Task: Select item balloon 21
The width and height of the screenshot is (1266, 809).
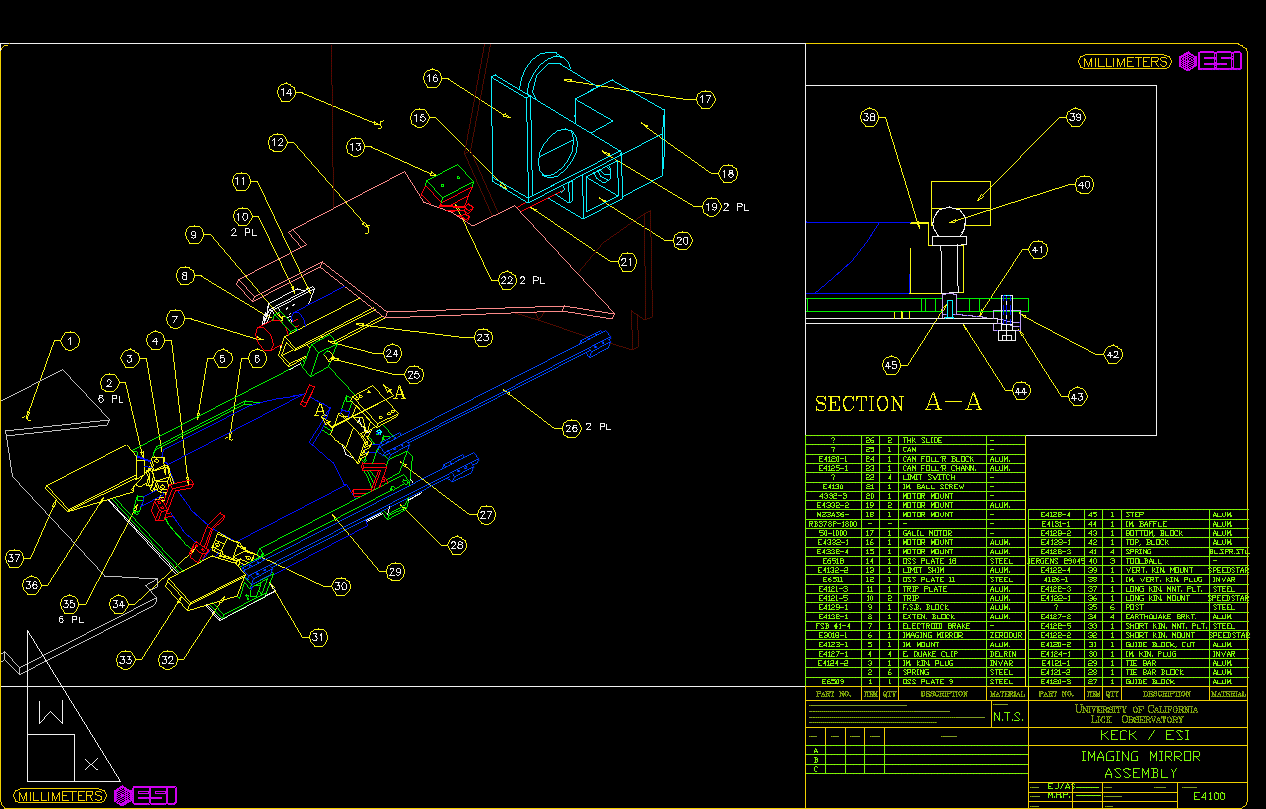Action: click(x=627, y=263)
